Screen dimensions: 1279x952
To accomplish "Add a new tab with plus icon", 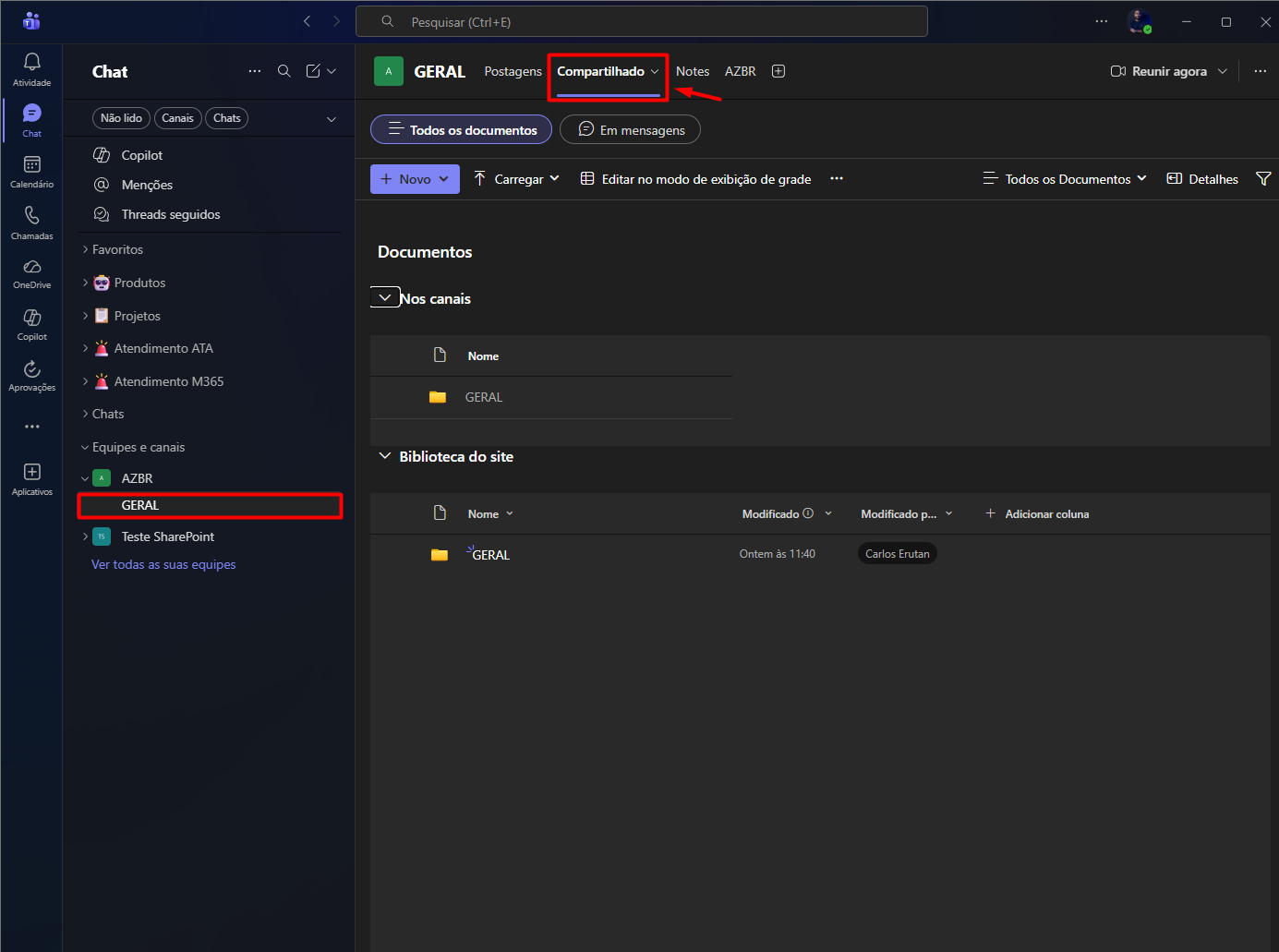I will [x=778, y=71].
